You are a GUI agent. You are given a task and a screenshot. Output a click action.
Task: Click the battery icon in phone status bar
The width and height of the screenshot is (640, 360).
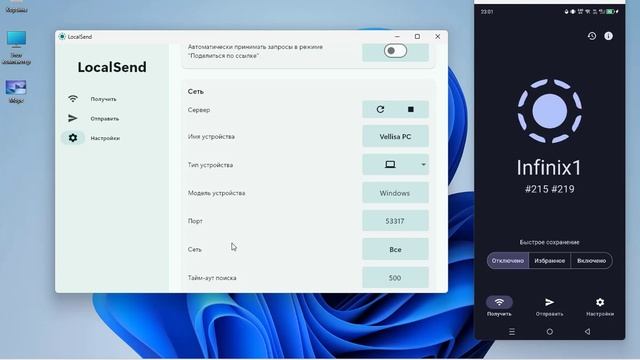pyautogui.click(x=610, y=11)
